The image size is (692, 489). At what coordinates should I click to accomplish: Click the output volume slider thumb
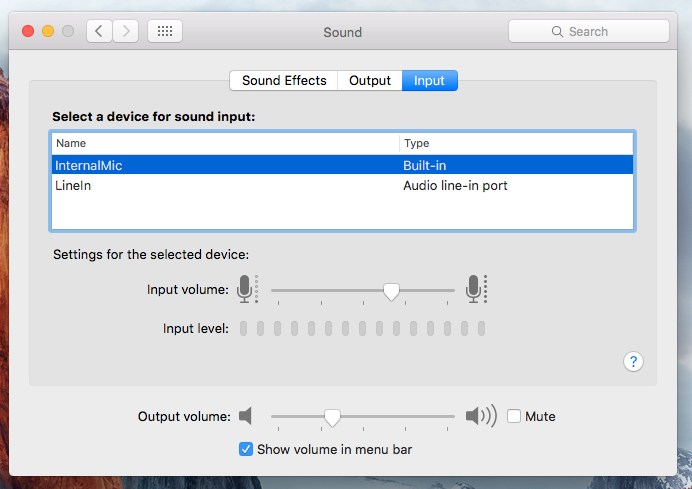pyautogui.click(x=332, y=416)
